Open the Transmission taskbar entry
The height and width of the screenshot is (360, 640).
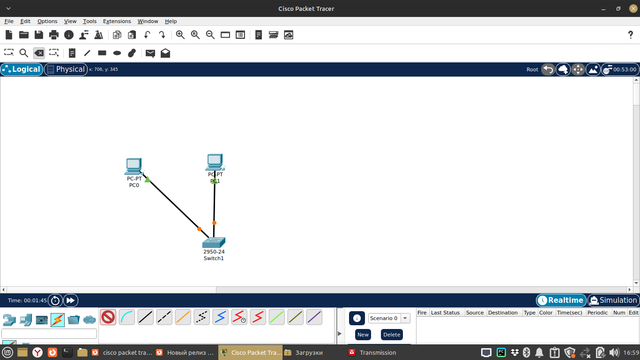[x=373, y=353]
